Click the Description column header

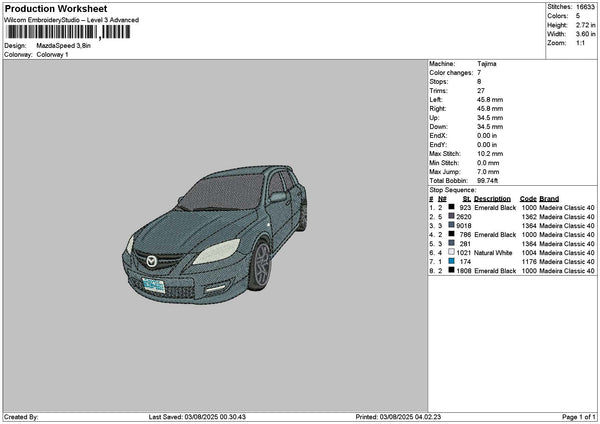[x=492, y=198]
